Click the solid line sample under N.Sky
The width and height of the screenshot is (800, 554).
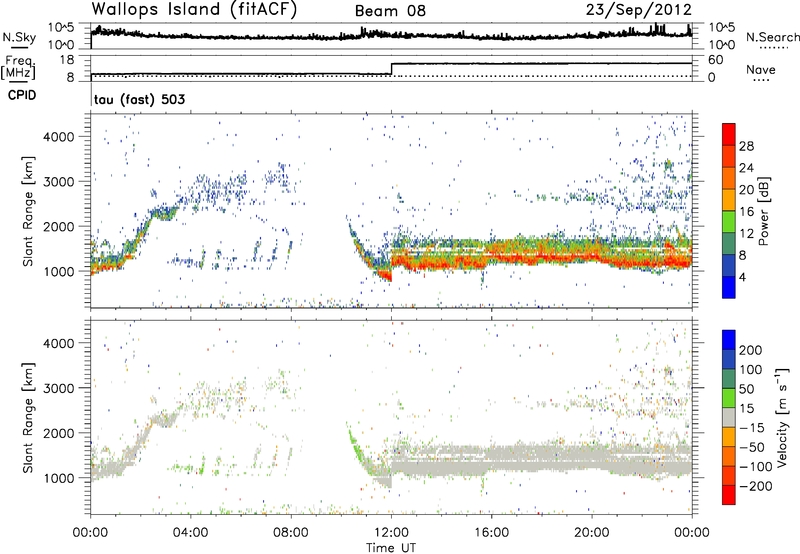click(x=19, y=47)
